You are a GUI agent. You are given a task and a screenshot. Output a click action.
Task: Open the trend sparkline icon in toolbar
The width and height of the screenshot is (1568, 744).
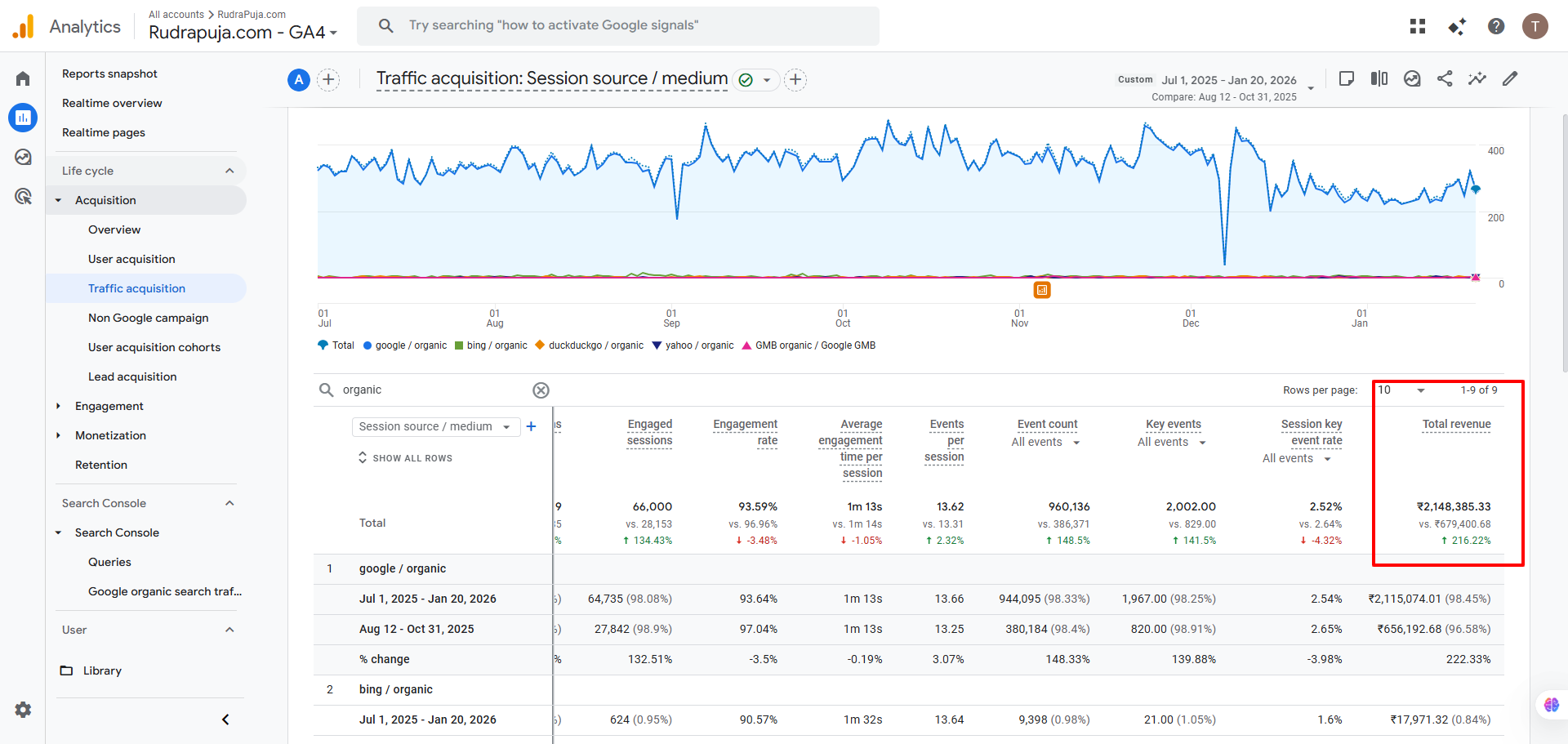1477,78
